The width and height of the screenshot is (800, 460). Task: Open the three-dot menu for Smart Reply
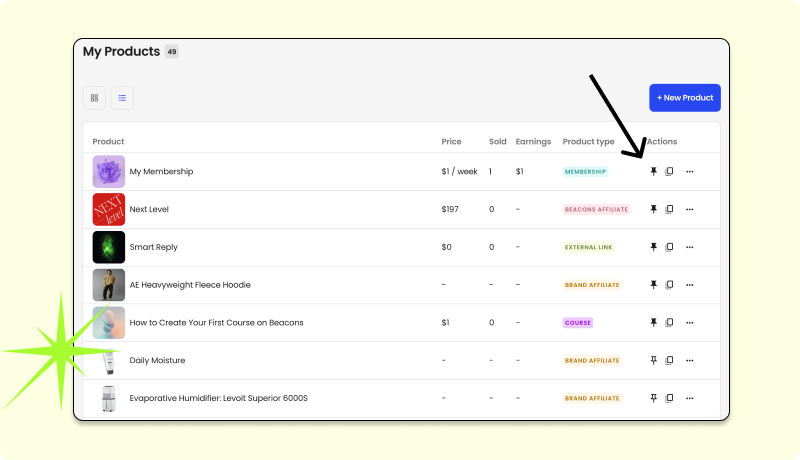[x=689, y=247]
